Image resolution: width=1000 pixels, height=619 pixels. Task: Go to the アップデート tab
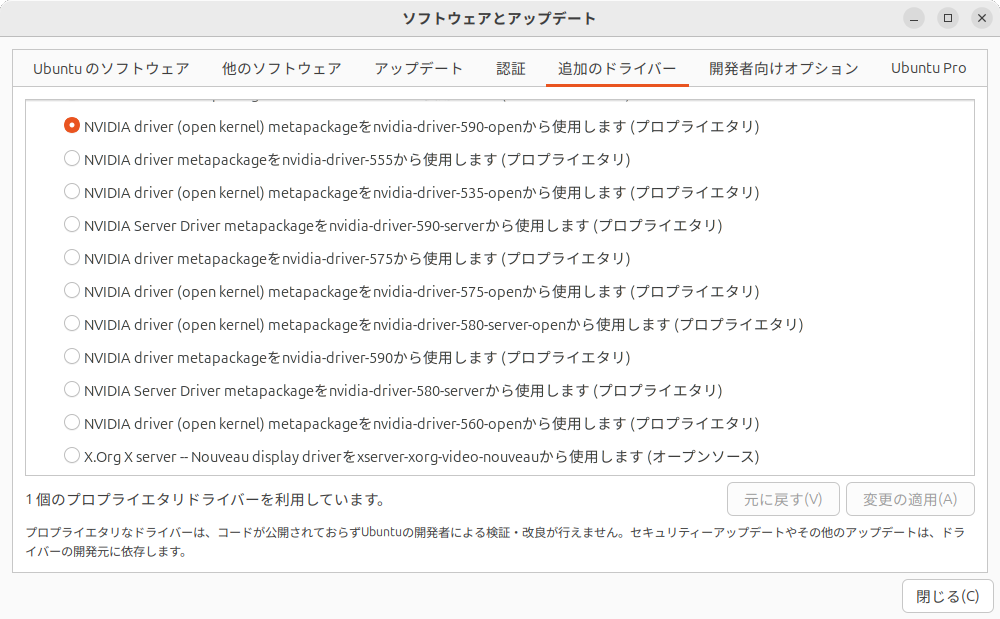pyautogui.click(x=418, y=68)
